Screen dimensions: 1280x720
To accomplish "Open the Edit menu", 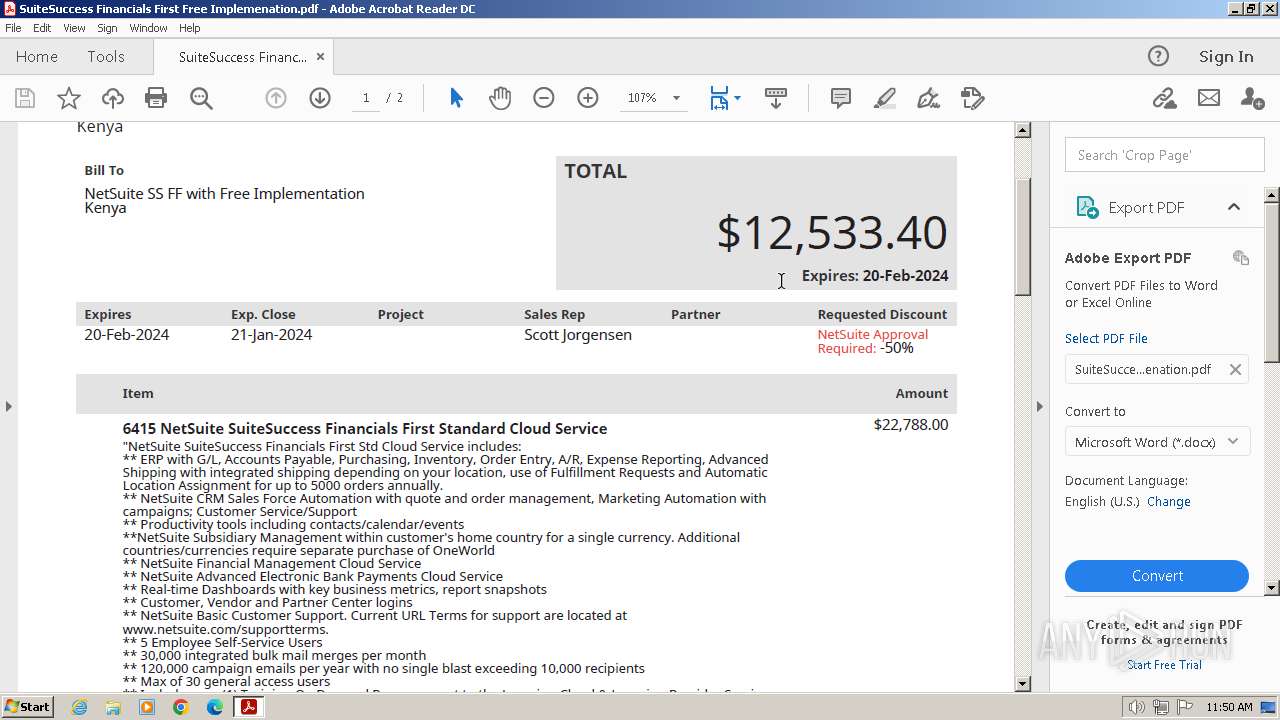I will [x=42, y=28].
